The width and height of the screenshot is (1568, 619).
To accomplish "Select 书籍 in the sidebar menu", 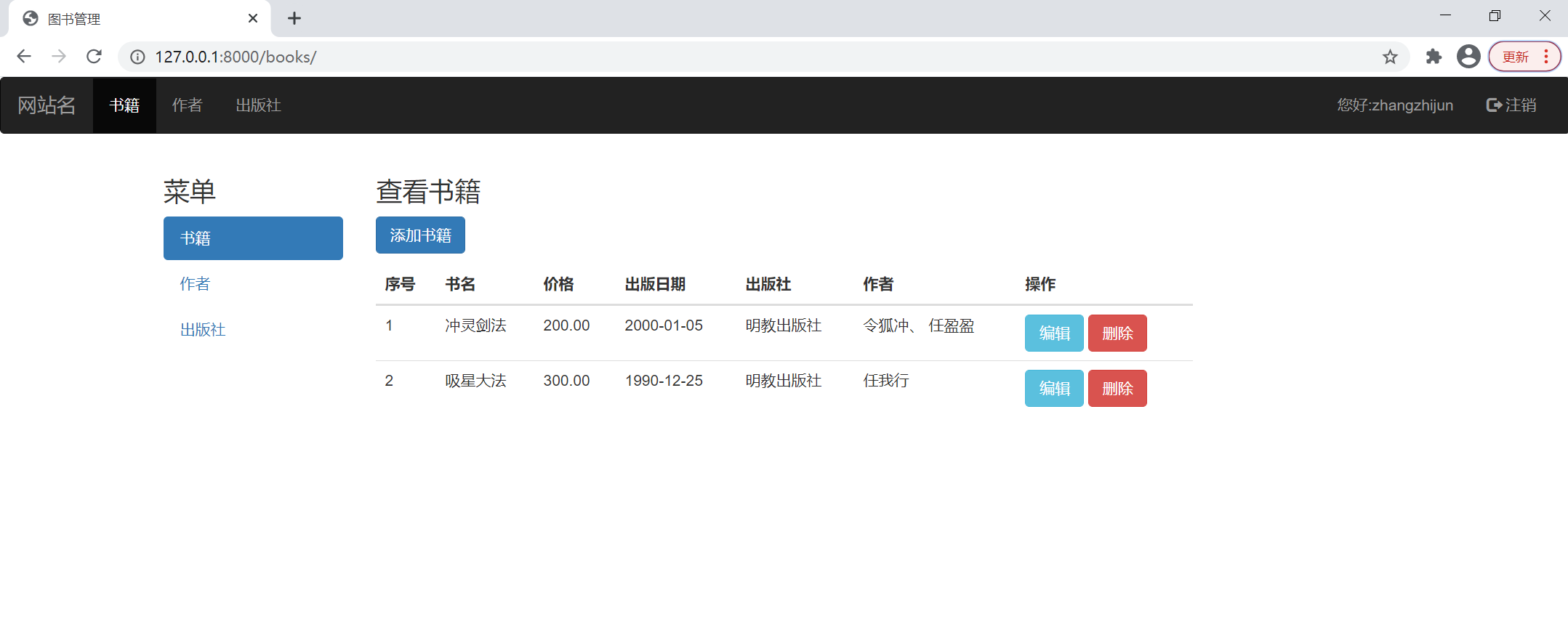I will pos(253,238).
